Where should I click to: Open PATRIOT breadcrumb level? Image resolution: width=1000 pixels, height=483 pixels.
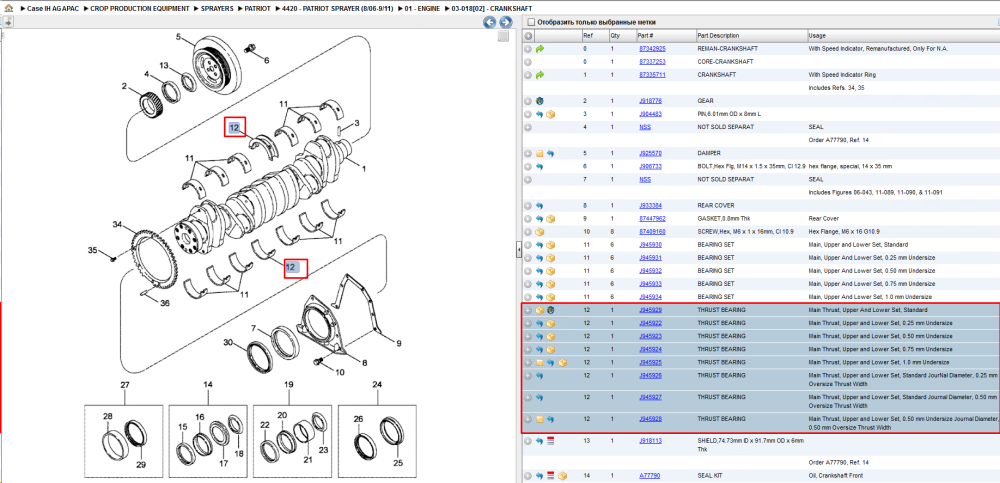[x=257, y=9]
